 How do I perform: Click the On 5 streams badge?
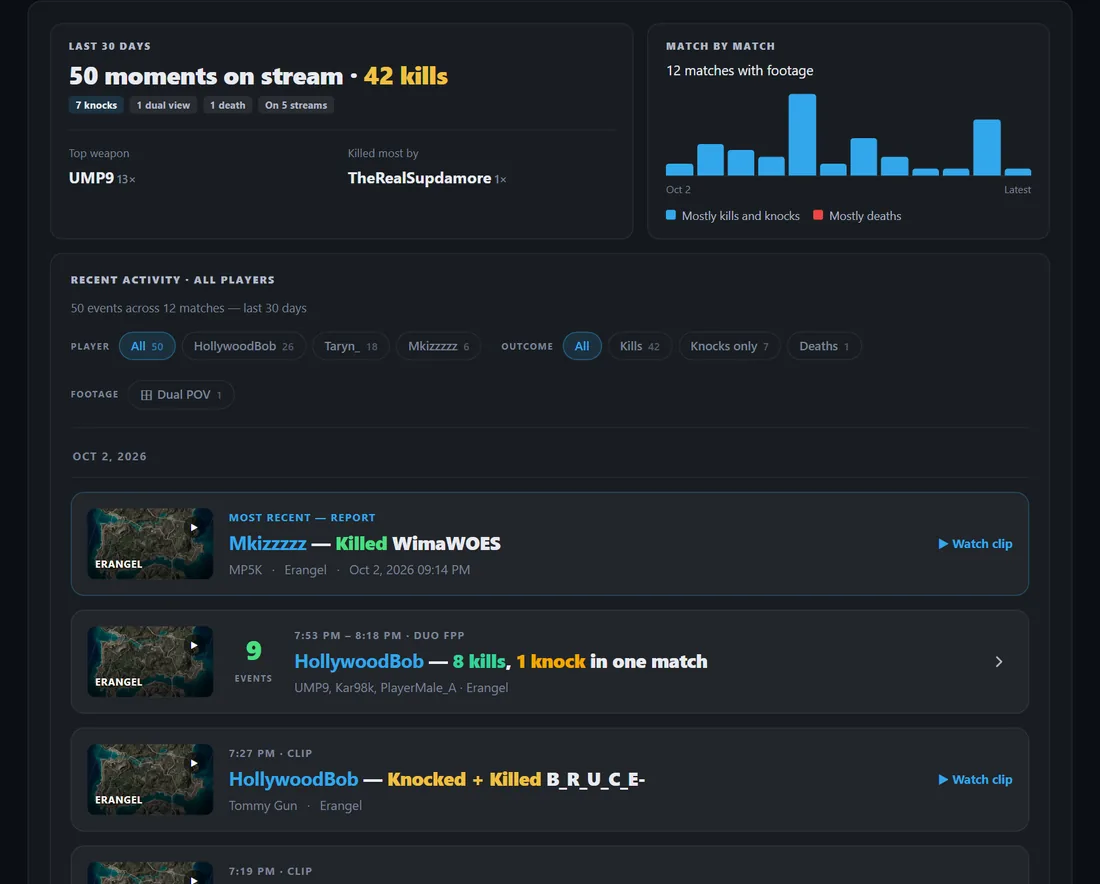pos(295,105)
